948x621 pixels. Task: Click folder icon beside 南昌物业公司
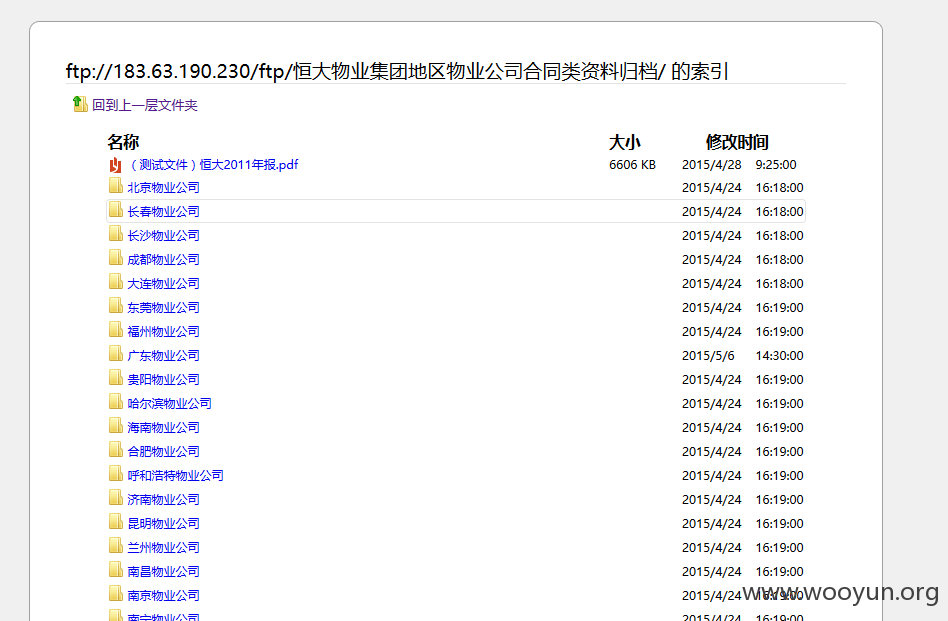(x=115, y=569)
